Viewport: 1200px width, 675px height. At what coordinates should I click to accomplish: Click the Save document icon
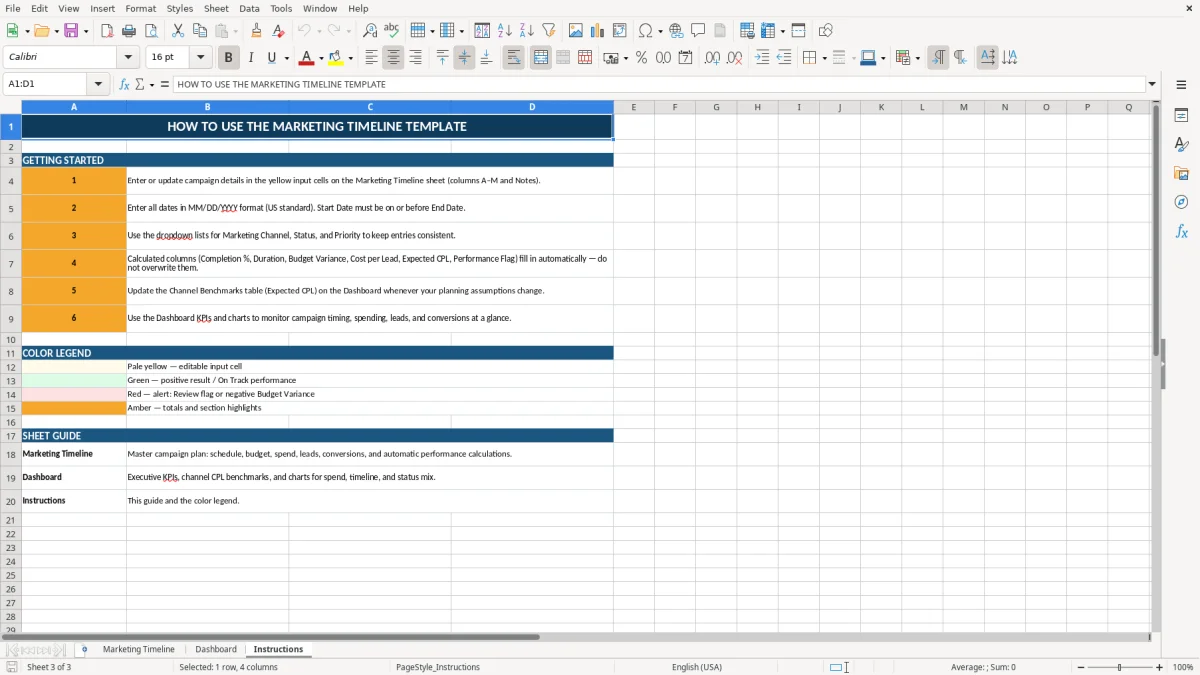coord(71,31)
